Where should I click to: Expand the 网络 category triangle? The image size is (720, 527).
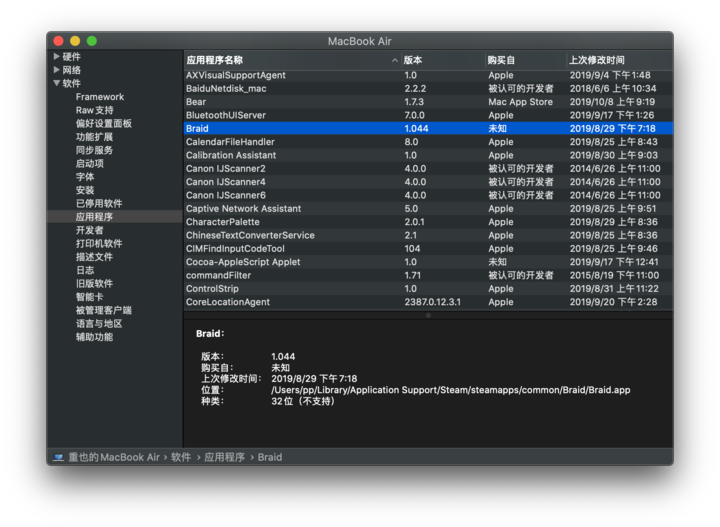pyautogui.click(x=56, y=70)
